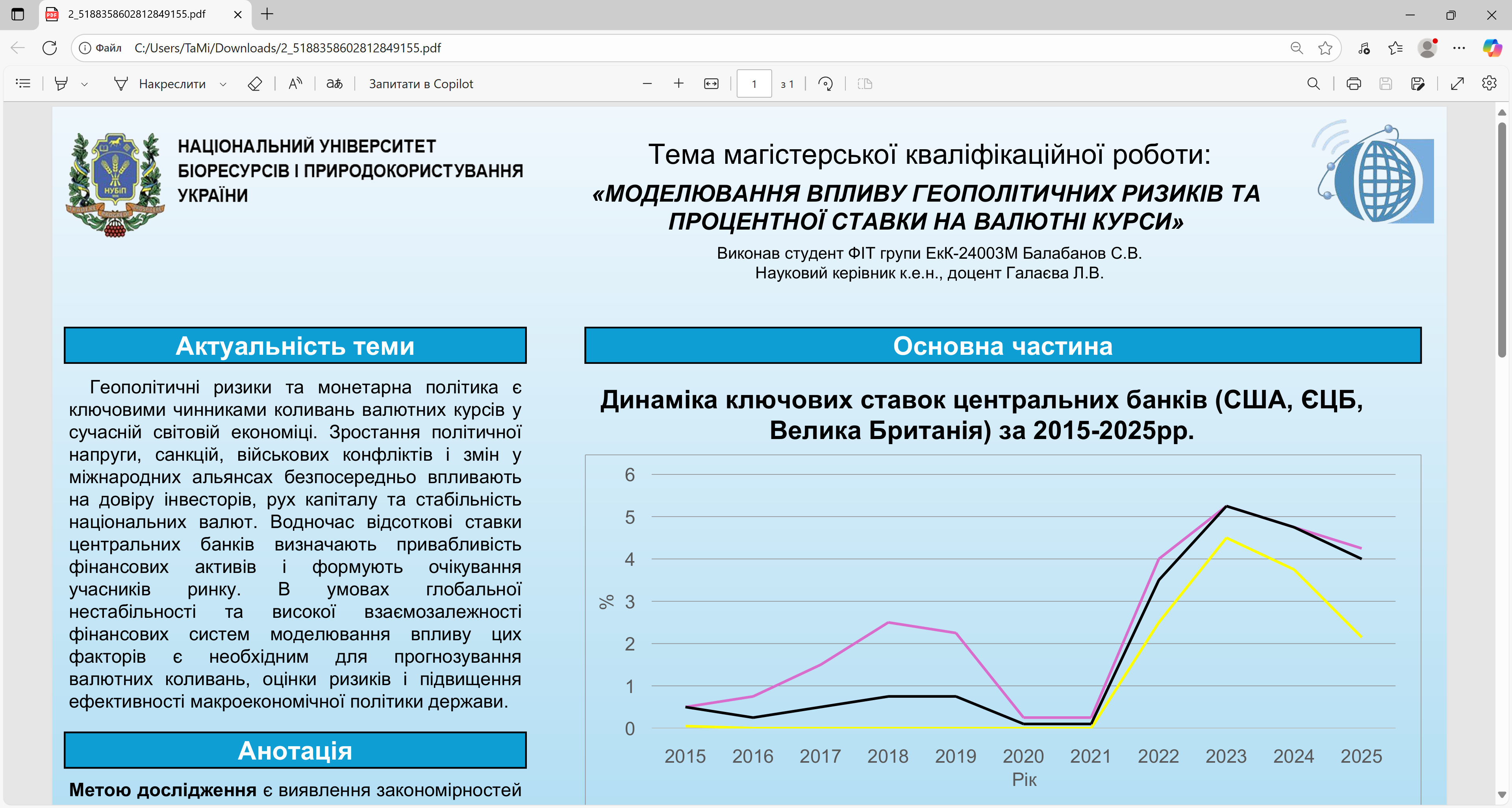1512x808 pixels.
Task: Search within the PDF document
Action: pos(1314,84)
